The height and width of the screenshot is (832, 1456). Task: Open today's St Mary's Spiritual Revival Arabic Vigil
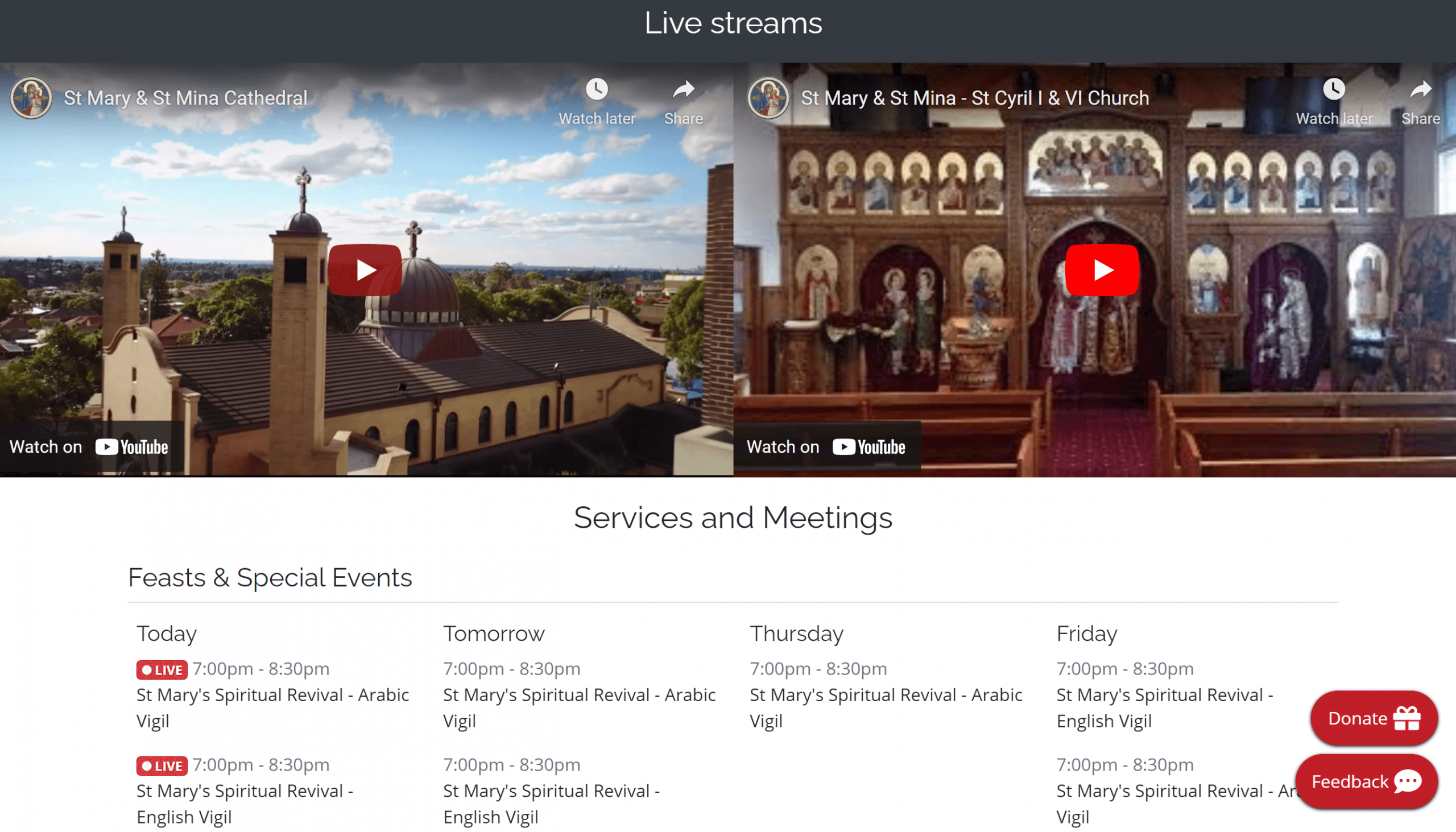tap(272, 696)
